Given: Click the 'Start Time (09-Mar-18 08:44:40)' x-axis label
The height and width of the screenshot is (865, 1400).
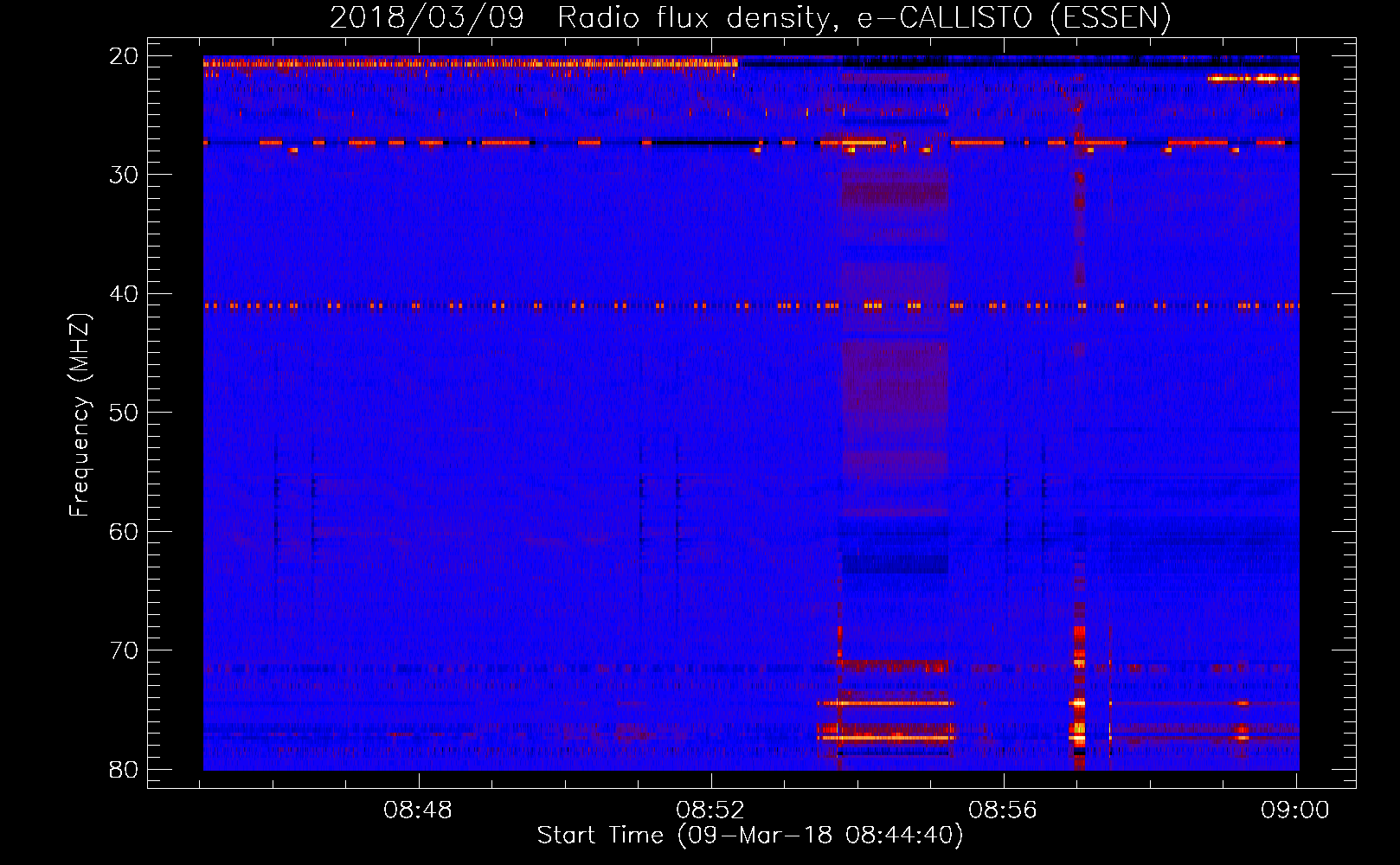Looking at the screenshot, I should click(x=749, y=836).
